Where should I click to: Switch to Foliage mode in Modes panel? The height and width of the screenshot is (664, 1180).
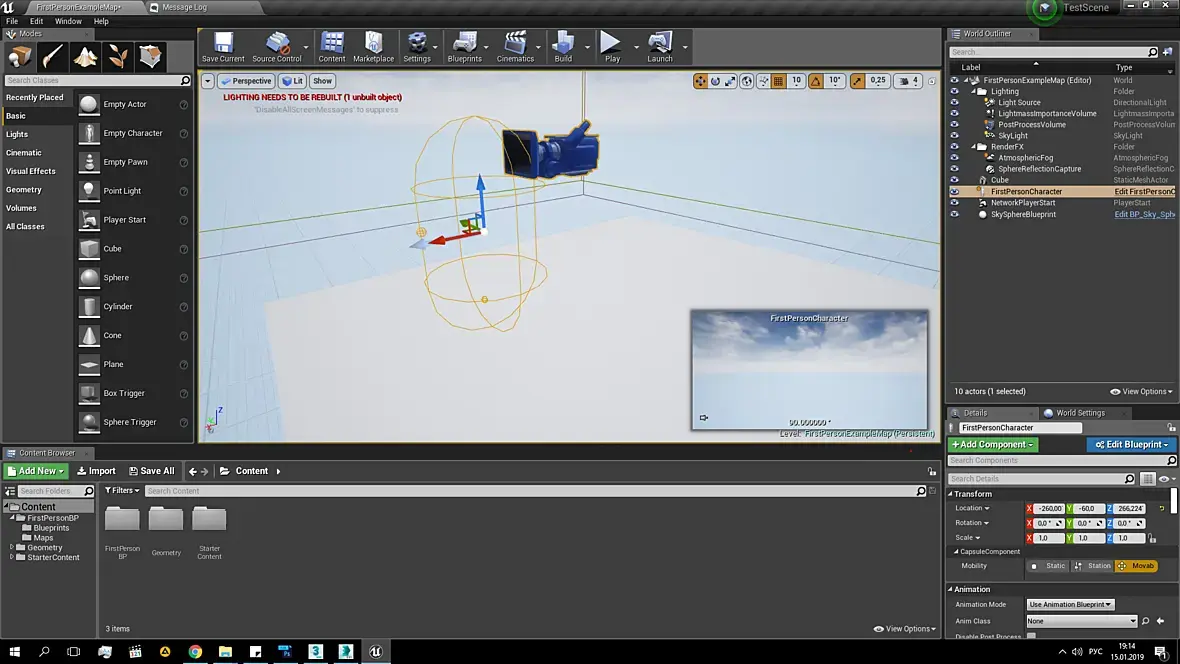pos(118,56)
